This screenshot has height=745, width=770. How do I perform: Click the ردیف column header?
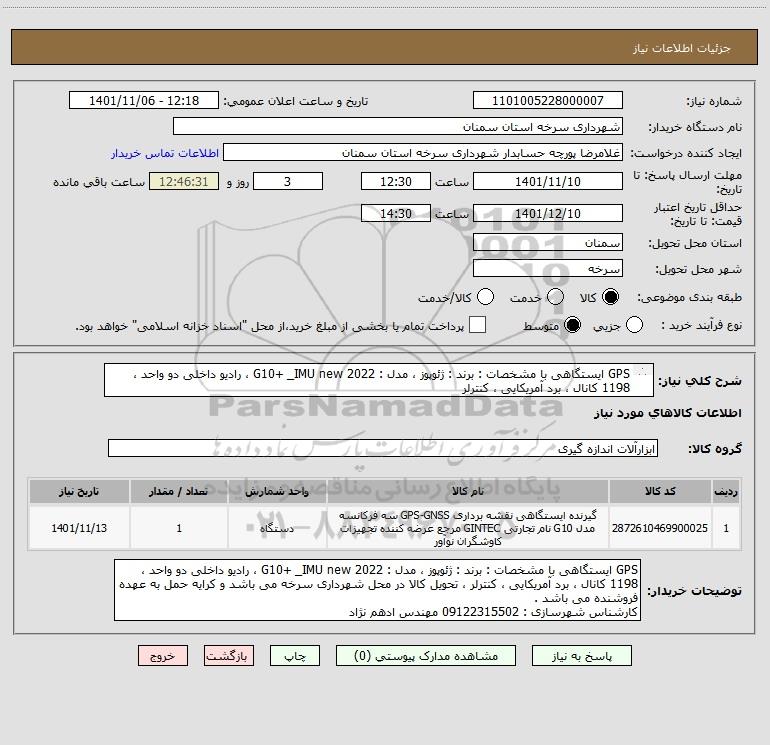726,491
